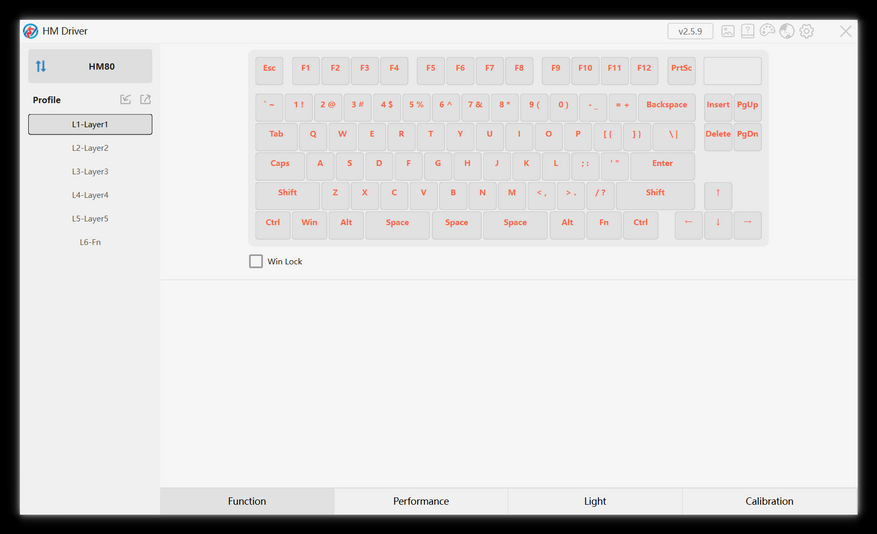Select the L3-Layer3 profile
This screenshot has height=534, width=877.
point(90,172)
